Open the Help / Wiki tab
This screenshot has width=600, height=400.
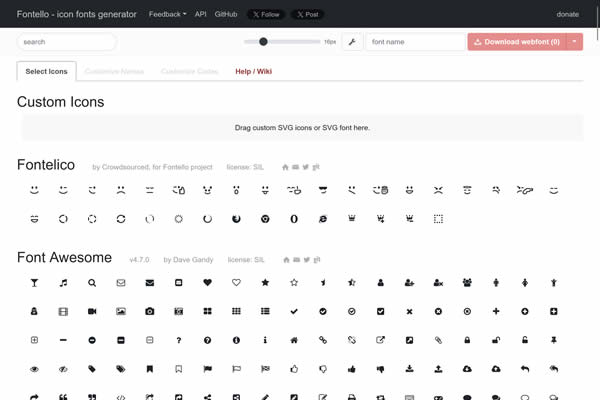click(253, 71)
